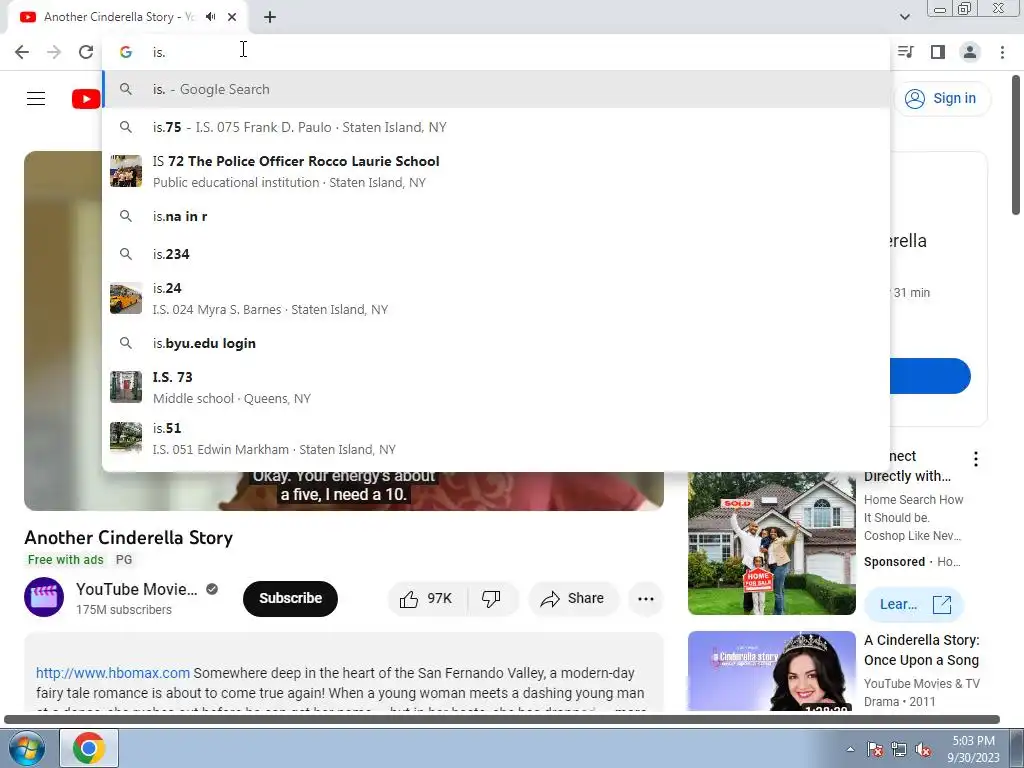Select 'is. - Google Search' suggestion
The height and width of the screenshot is (768, 1024).
click(x=496, y=89)
